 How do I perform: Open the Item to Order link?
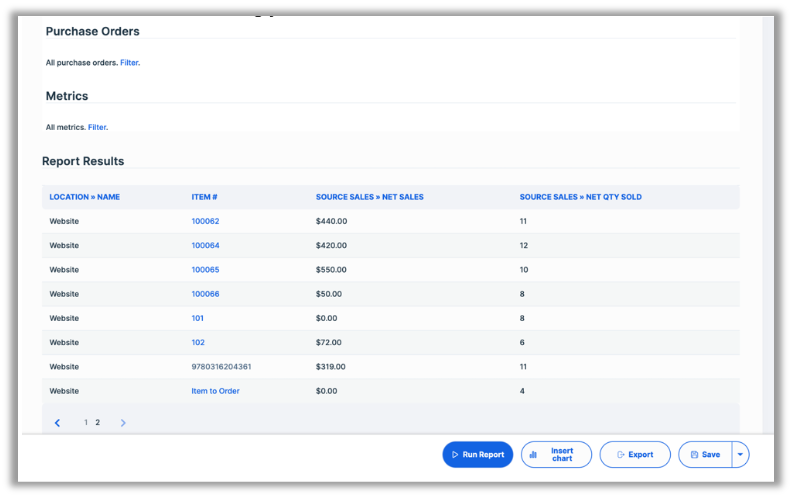click(x=215, y=391)
